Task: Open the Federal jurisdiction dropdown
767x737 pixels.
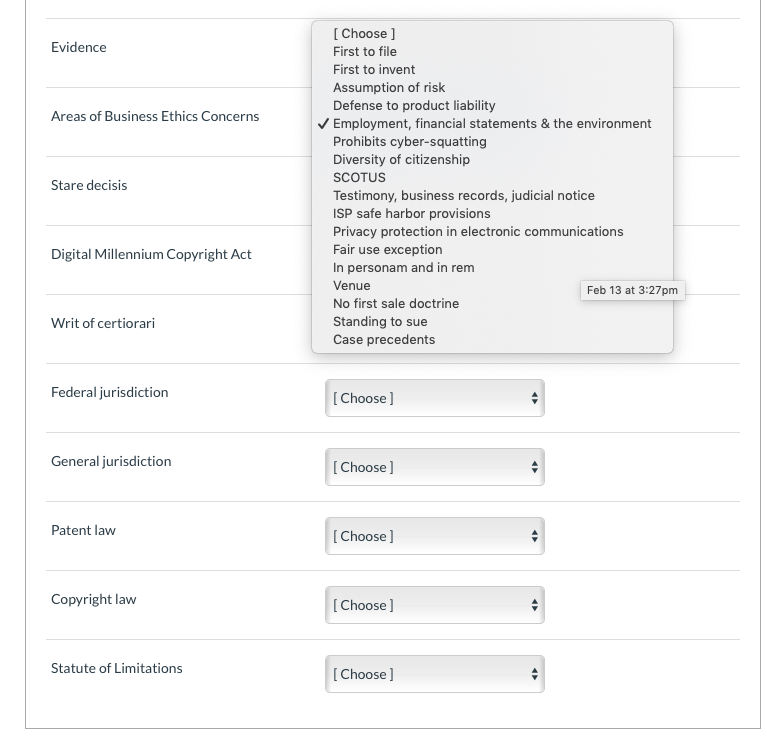Action: tap(435, 398)
